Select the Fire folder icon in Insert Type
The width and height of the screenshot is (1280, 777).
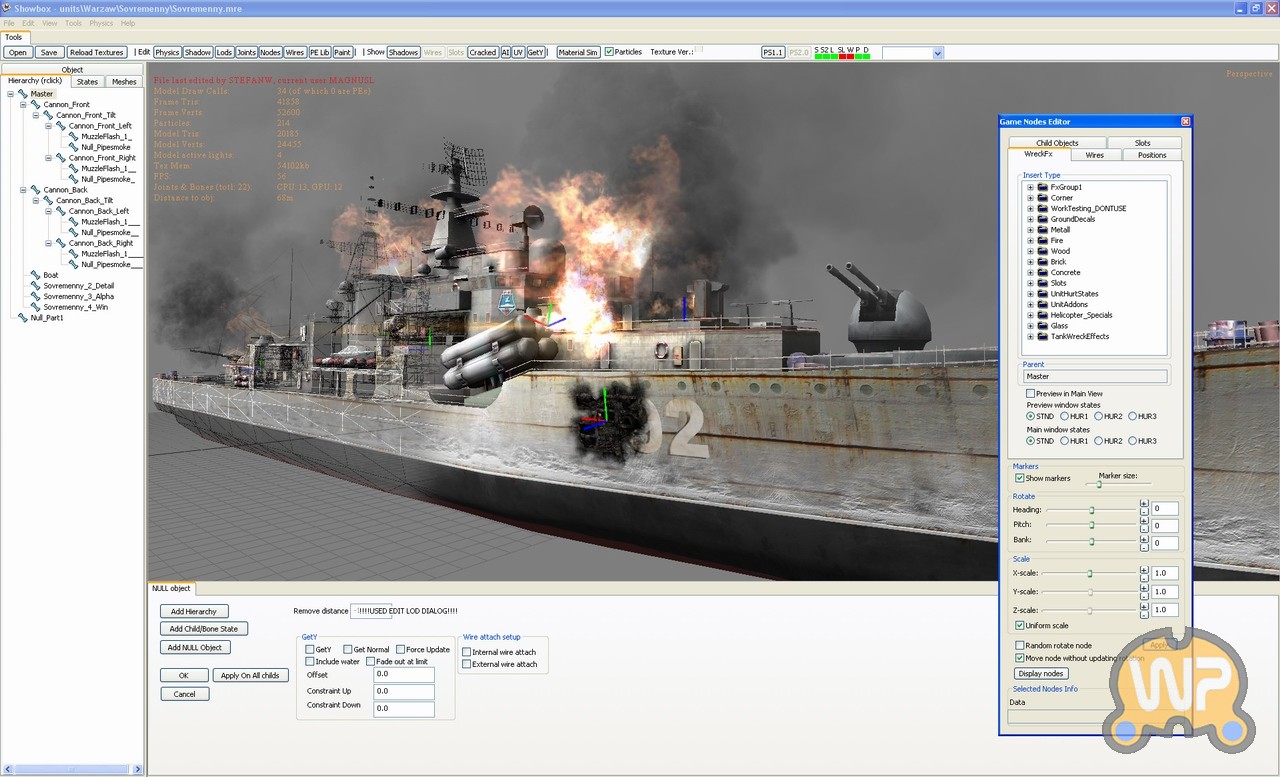[x=1042, y=241]
